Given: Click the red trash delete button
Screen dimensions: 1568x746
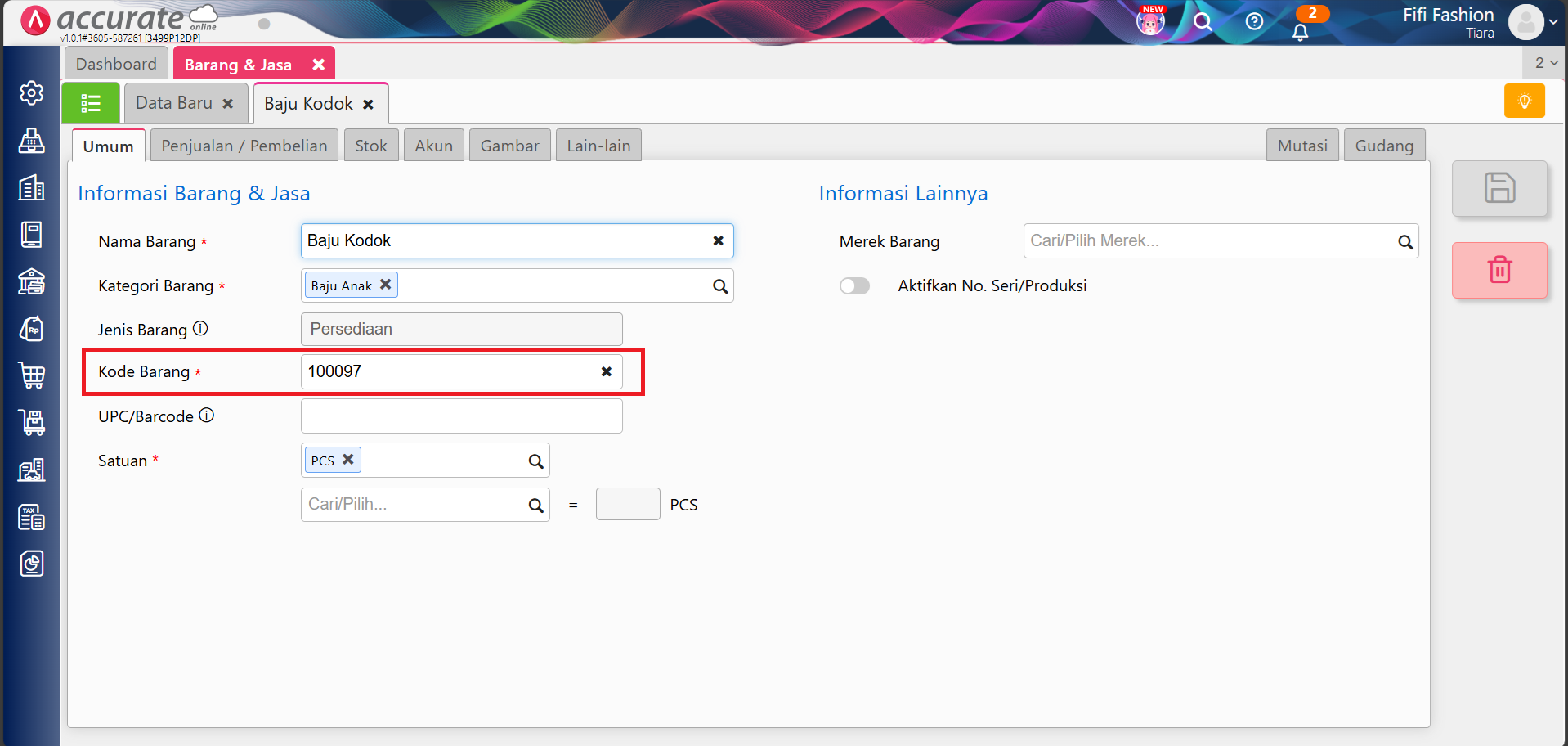Looking at the screenshot, I should pos(1499,270).
